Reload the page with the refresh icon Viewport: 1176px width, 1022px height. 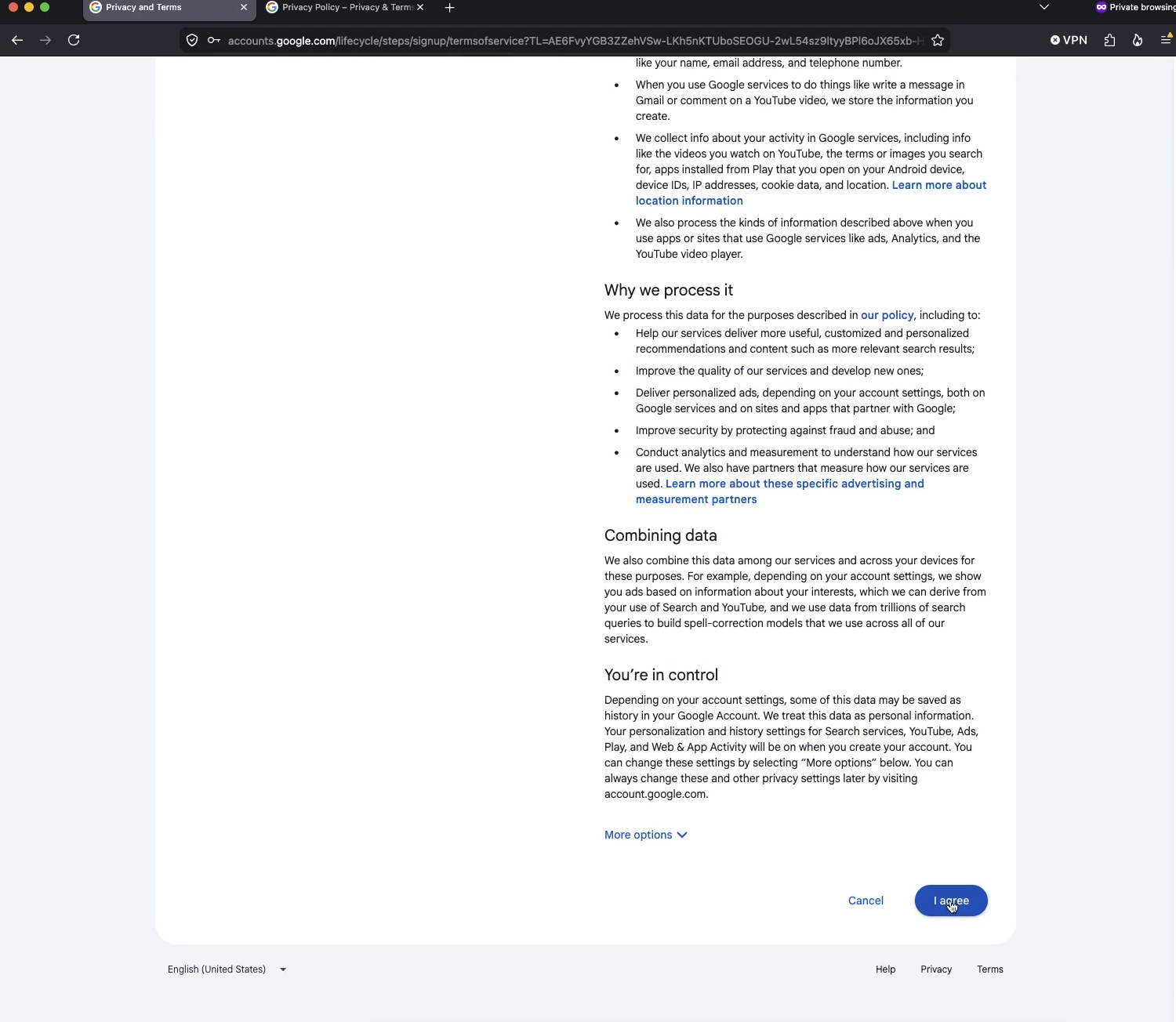point(74,40)
